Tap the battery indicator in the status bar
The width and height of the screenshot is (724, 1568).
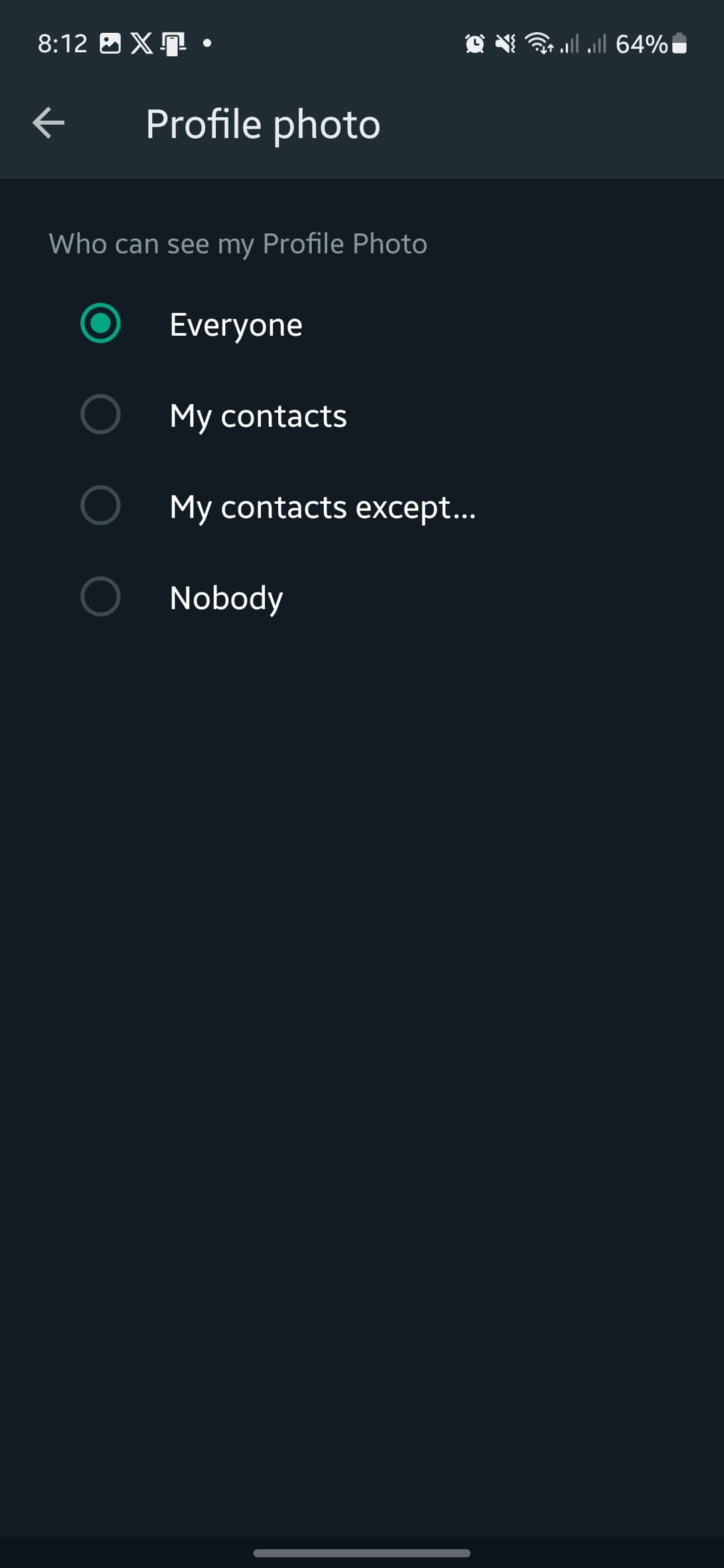tap(678, 43)
